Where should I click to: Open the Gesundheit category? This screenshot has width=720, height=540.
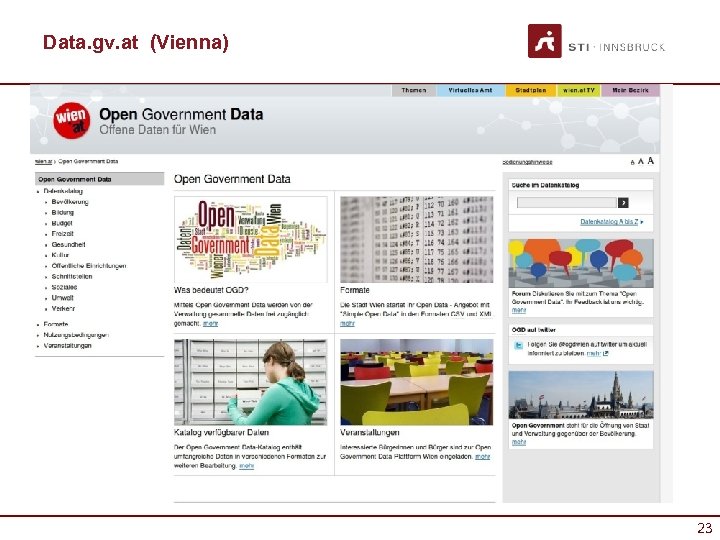68,244
